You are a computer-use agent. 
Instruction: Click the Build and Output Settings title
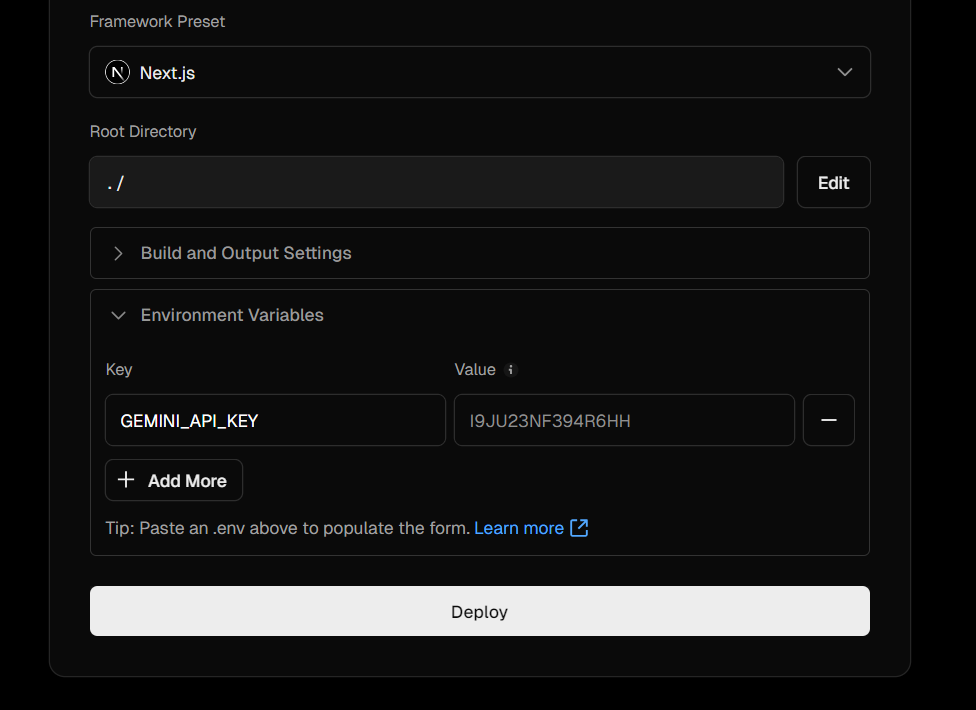(x=246, y=253)
